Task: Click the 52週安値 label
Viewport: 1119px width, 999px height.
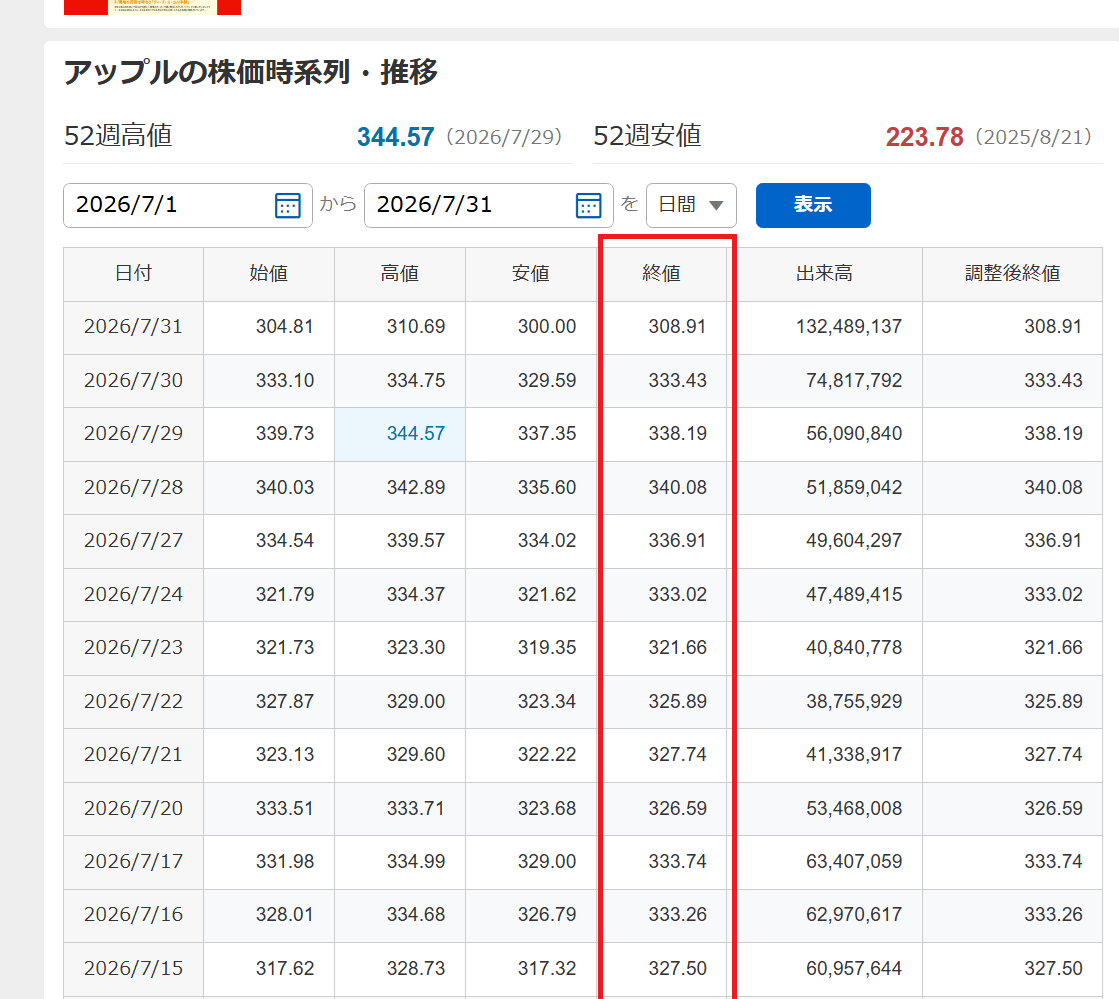Action: 647,136
